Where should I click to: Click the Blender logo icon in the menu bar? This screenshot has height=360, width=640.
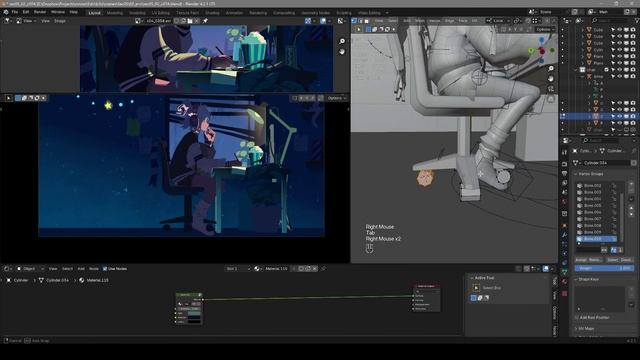[6, 12]
